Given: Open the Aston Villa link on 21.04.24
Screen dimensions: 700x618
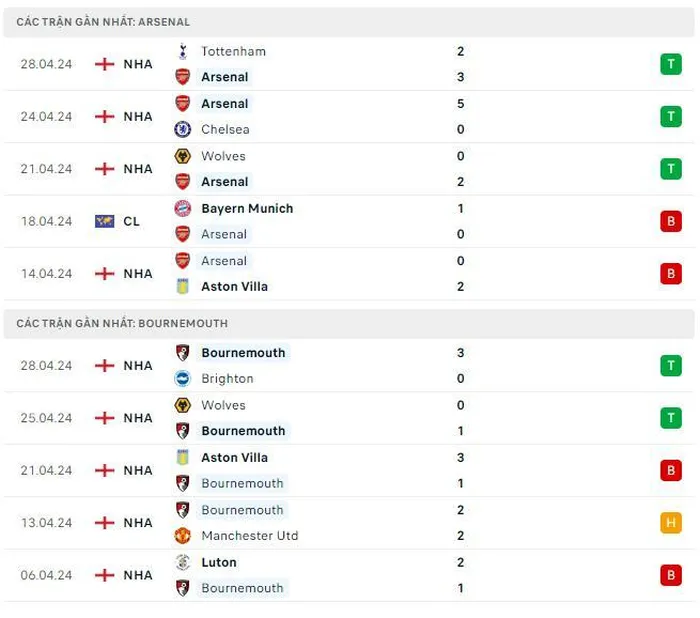Looking at the screenshot, I should (x=234, y=458).
